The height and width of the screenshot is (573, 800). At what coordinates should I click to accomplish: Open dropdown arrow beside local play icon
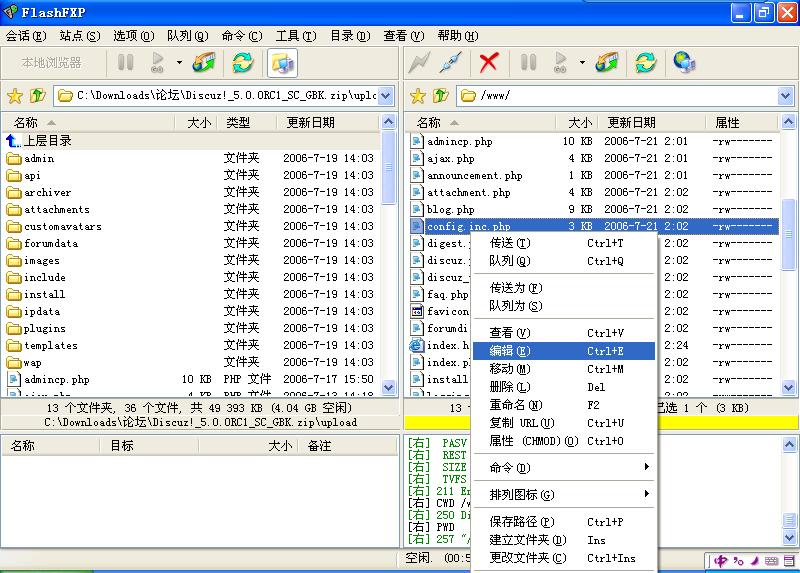click(x=179, y=63)
